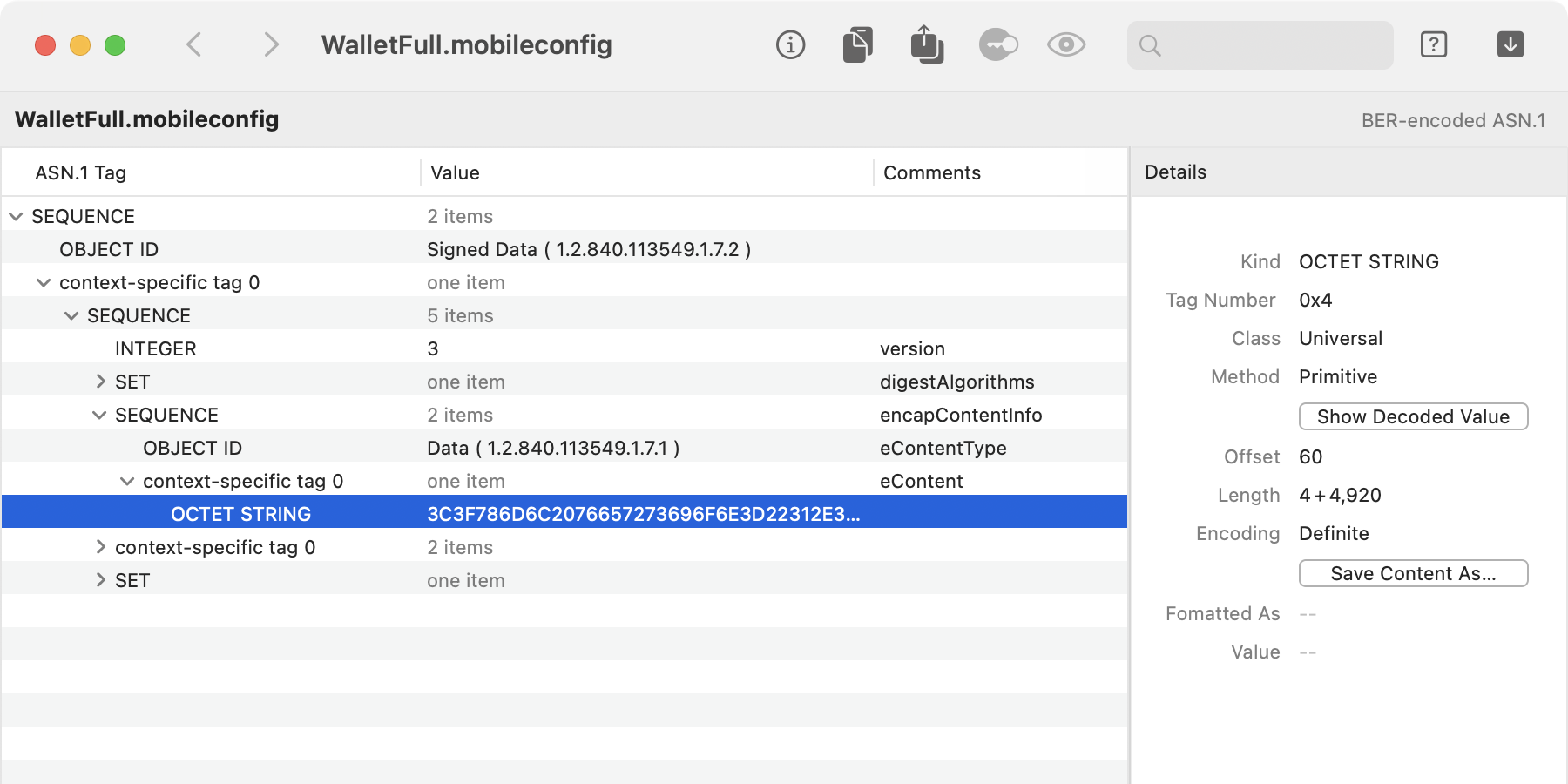
Task: Open the help question mark icon
Action: tap(1434, 44)
